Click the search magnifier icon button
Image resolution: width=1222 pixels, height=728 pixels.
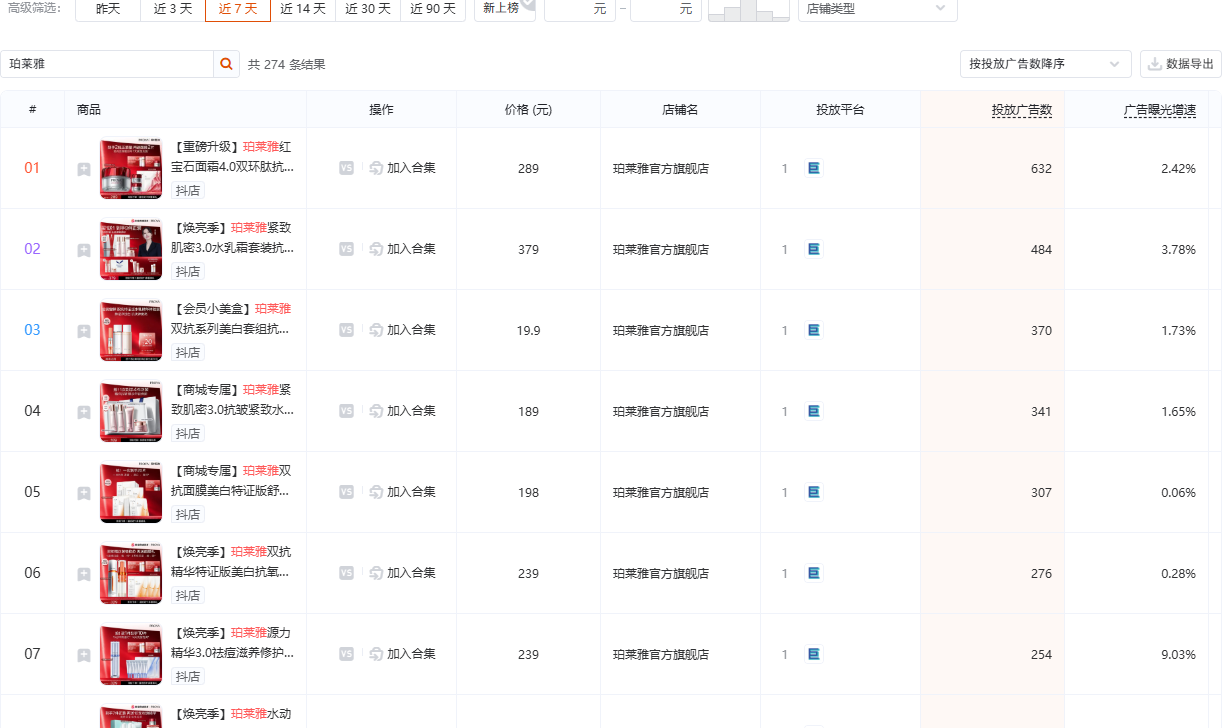click(x=227, y=64)
